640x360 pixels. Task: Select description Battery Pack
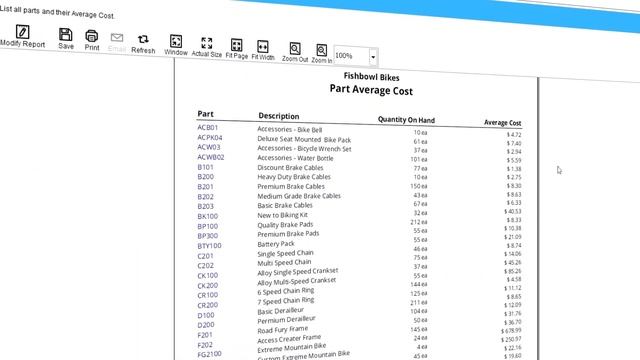tap(276, 244)
